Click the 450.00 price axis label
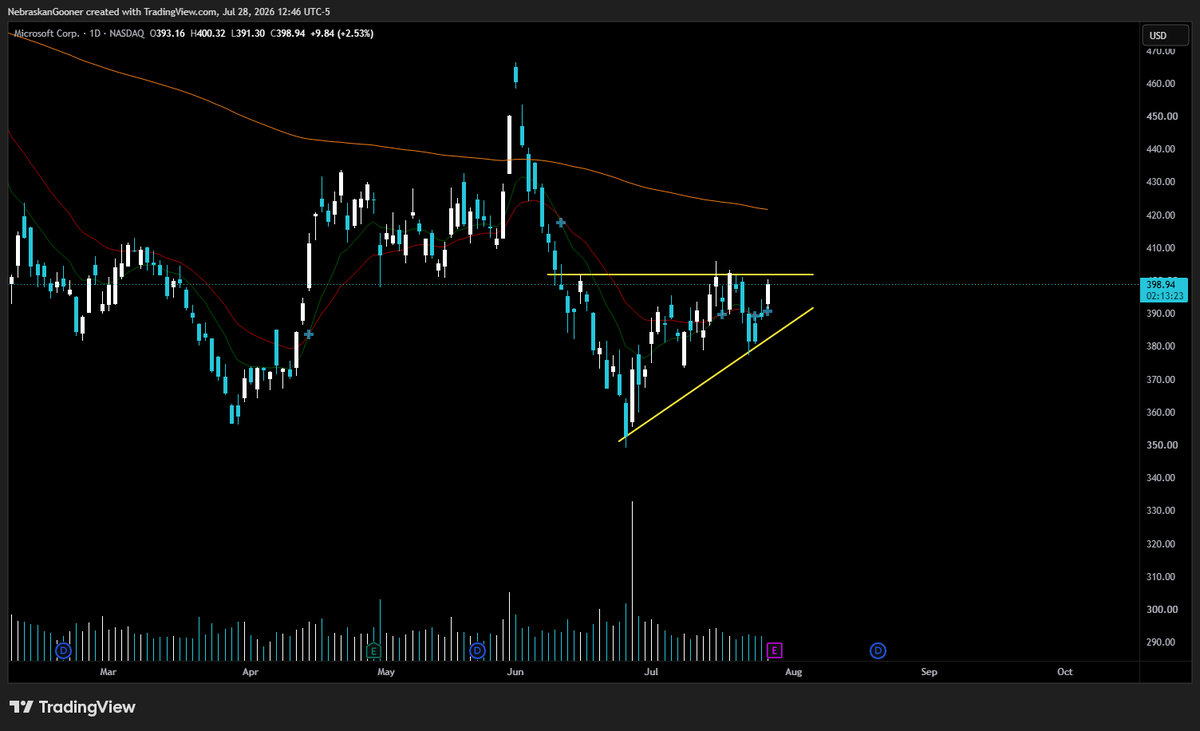 (x=1160, y=117)
